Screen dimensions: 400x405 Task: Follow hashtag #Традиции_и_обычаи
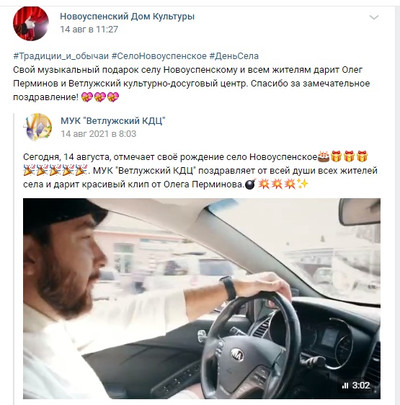tap(61, 56)
